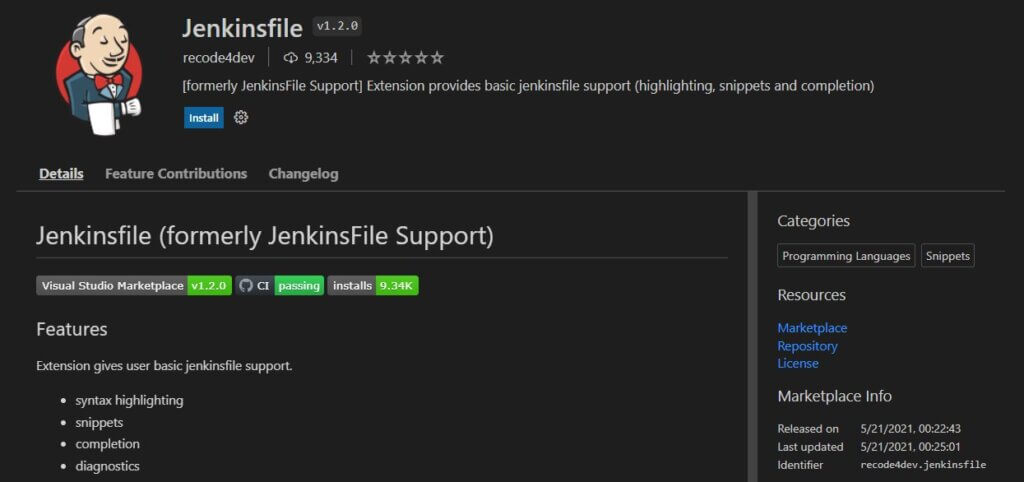The width and height of the screenshot is (1024, 482).
Task: Select the Snippets category tag
Action: click(x=948, y=256)
